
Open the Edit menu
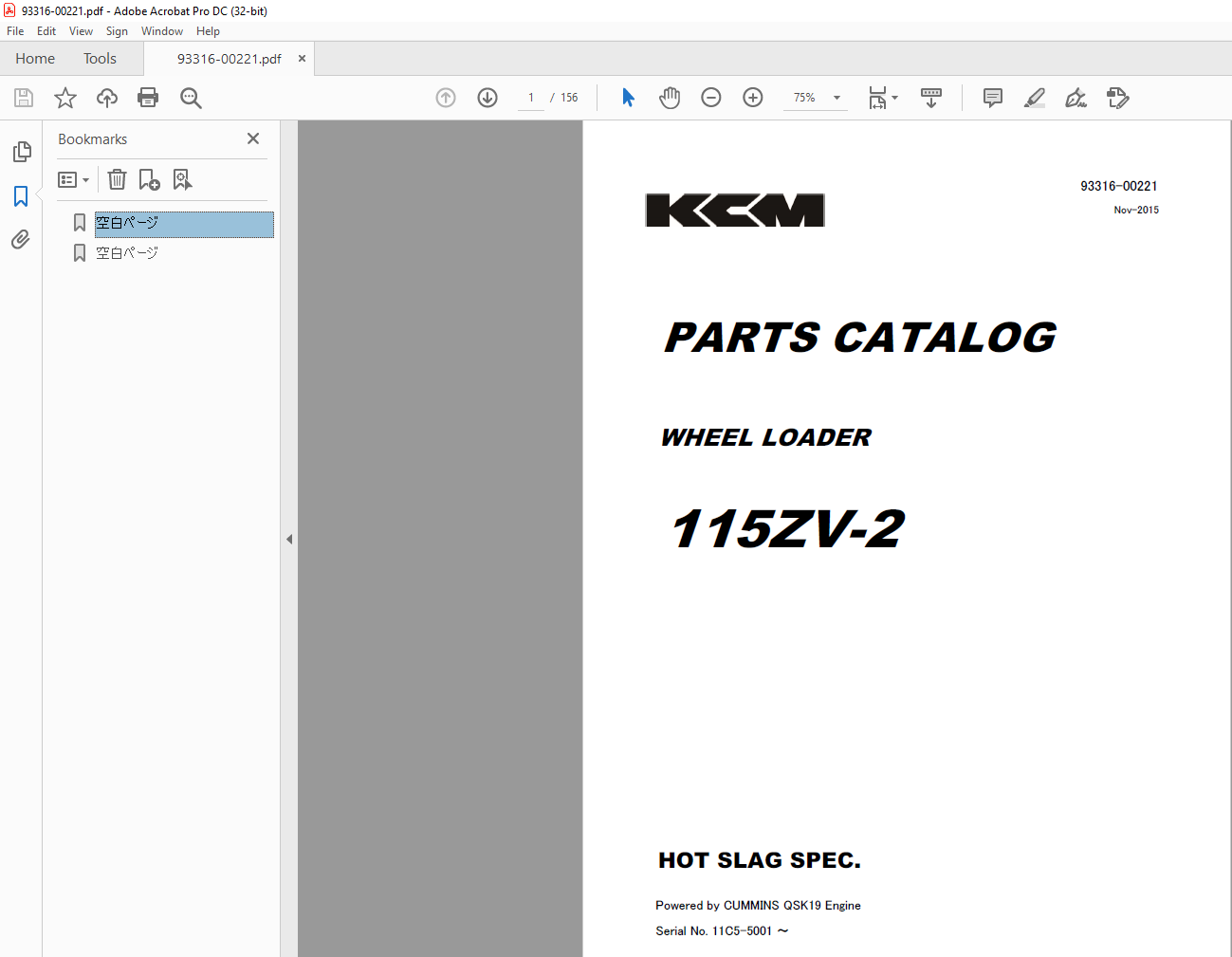[46, 31]
